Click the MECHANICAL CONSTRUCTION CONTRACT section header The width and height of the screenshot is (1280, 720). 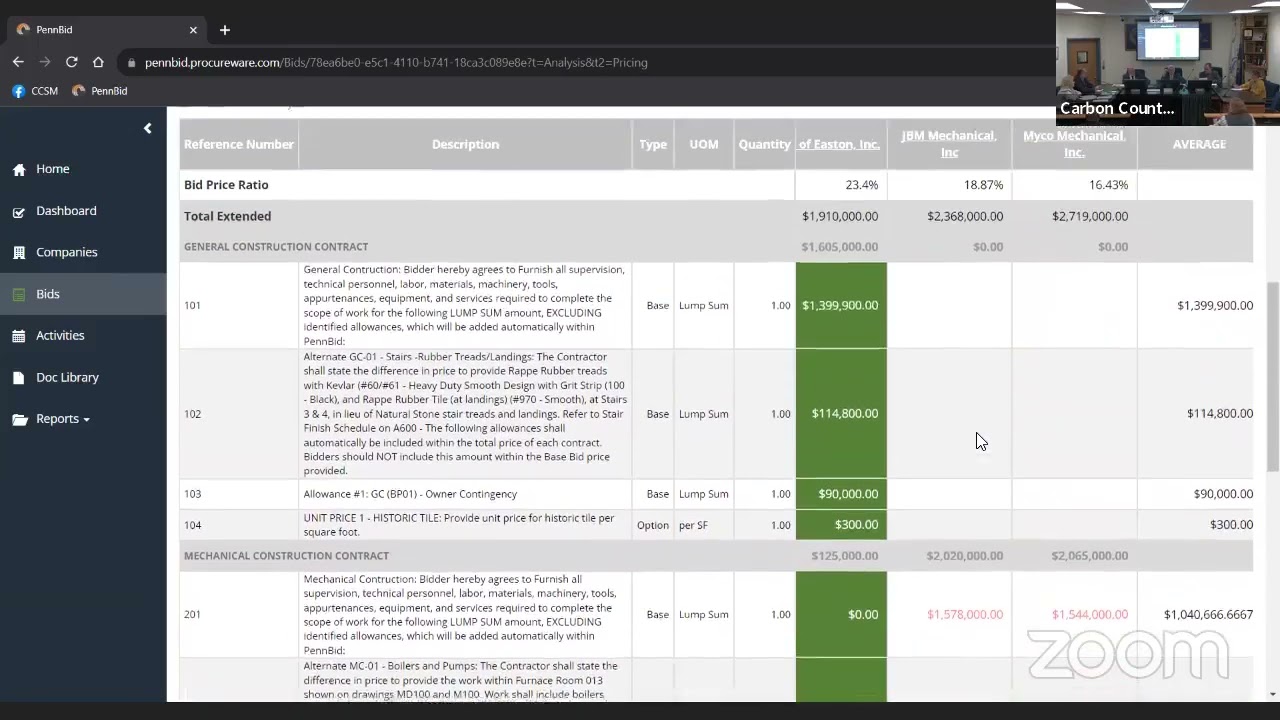click(x=286, y=556)
